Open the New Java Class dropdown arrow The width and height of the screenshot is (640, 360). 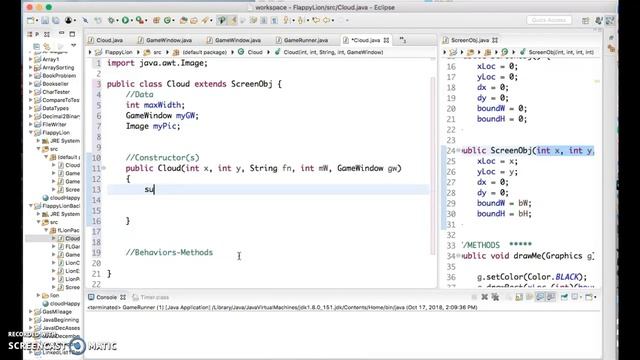(173, 20)
